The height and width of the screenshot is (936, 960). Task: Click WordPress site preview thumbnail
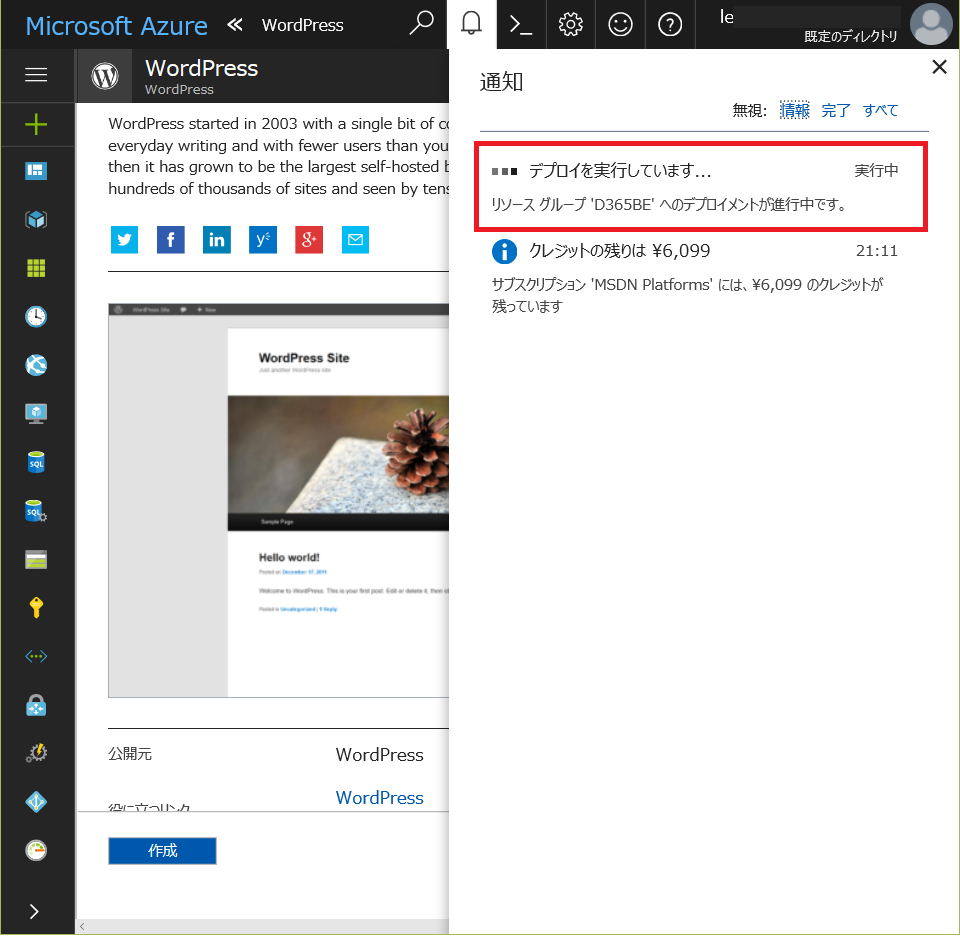point(278,500)
